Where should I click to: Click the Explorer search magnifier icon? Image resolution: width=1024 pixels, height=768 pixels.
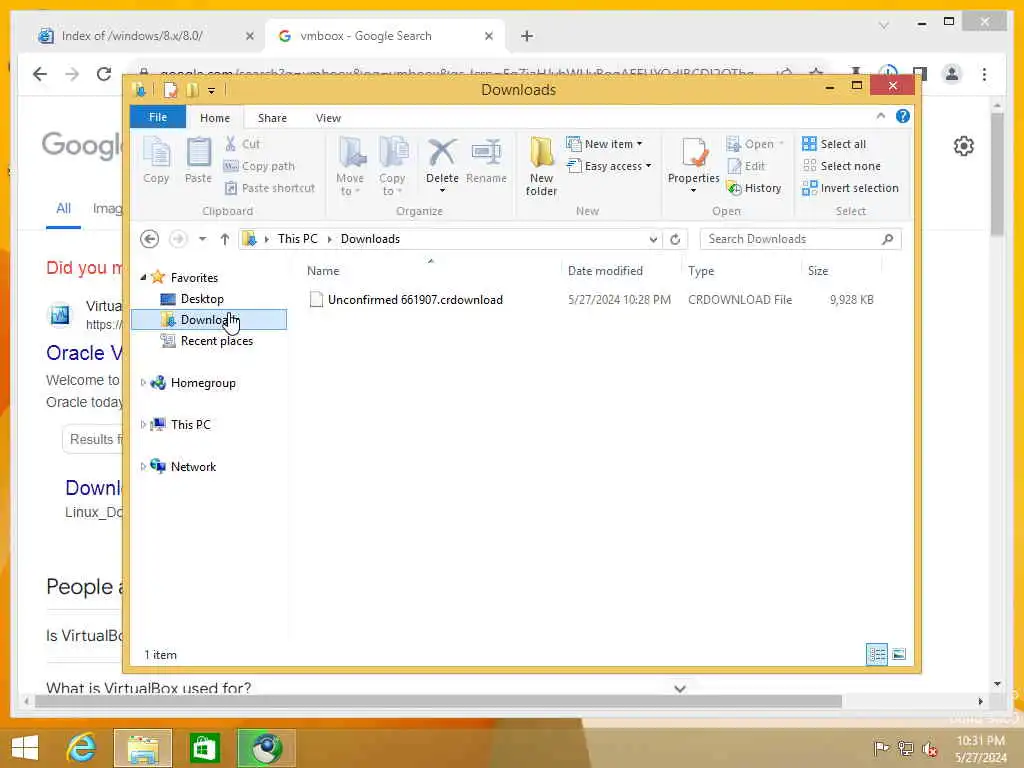point(887,239)
